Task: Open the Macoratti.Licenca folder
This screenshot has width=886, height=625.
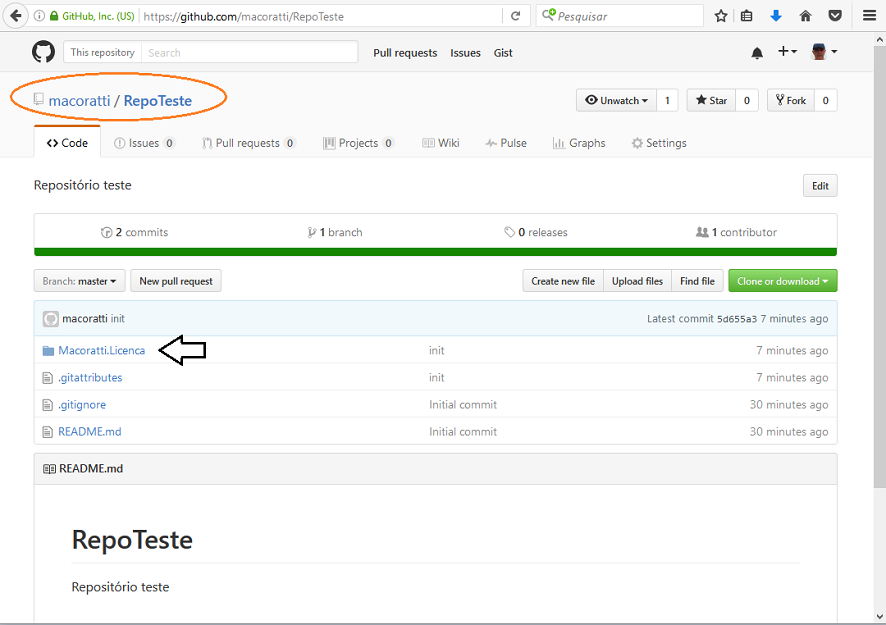Action: pos(102,351)
